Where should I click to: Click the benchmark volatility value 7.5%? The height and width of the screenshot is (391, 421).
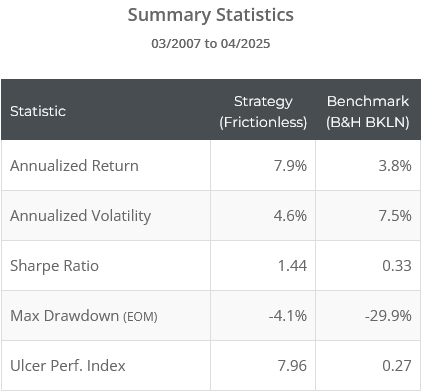[x=395, y=216]
